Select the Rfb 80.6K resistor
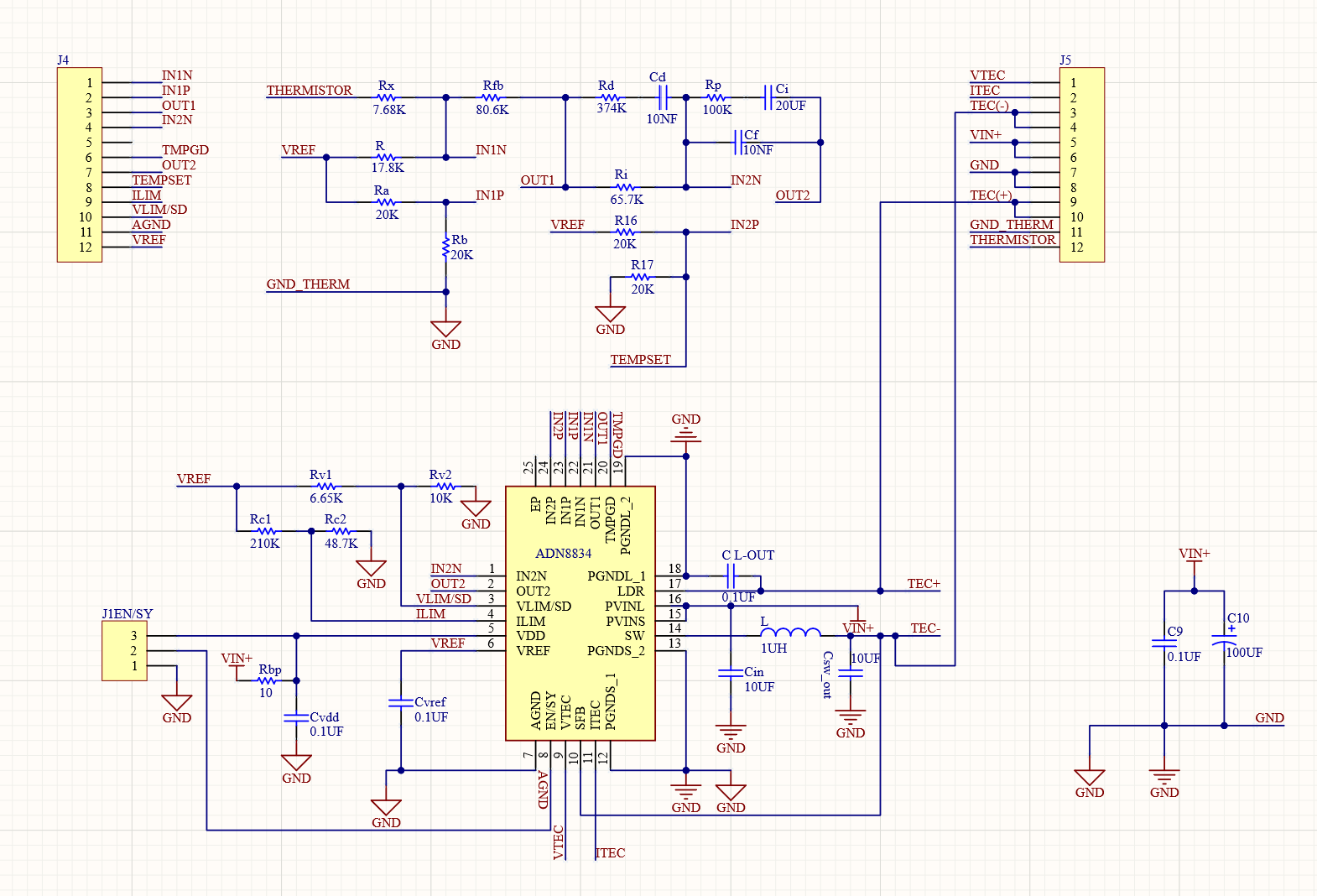The image size is (1317, 896). click(492, 97)
